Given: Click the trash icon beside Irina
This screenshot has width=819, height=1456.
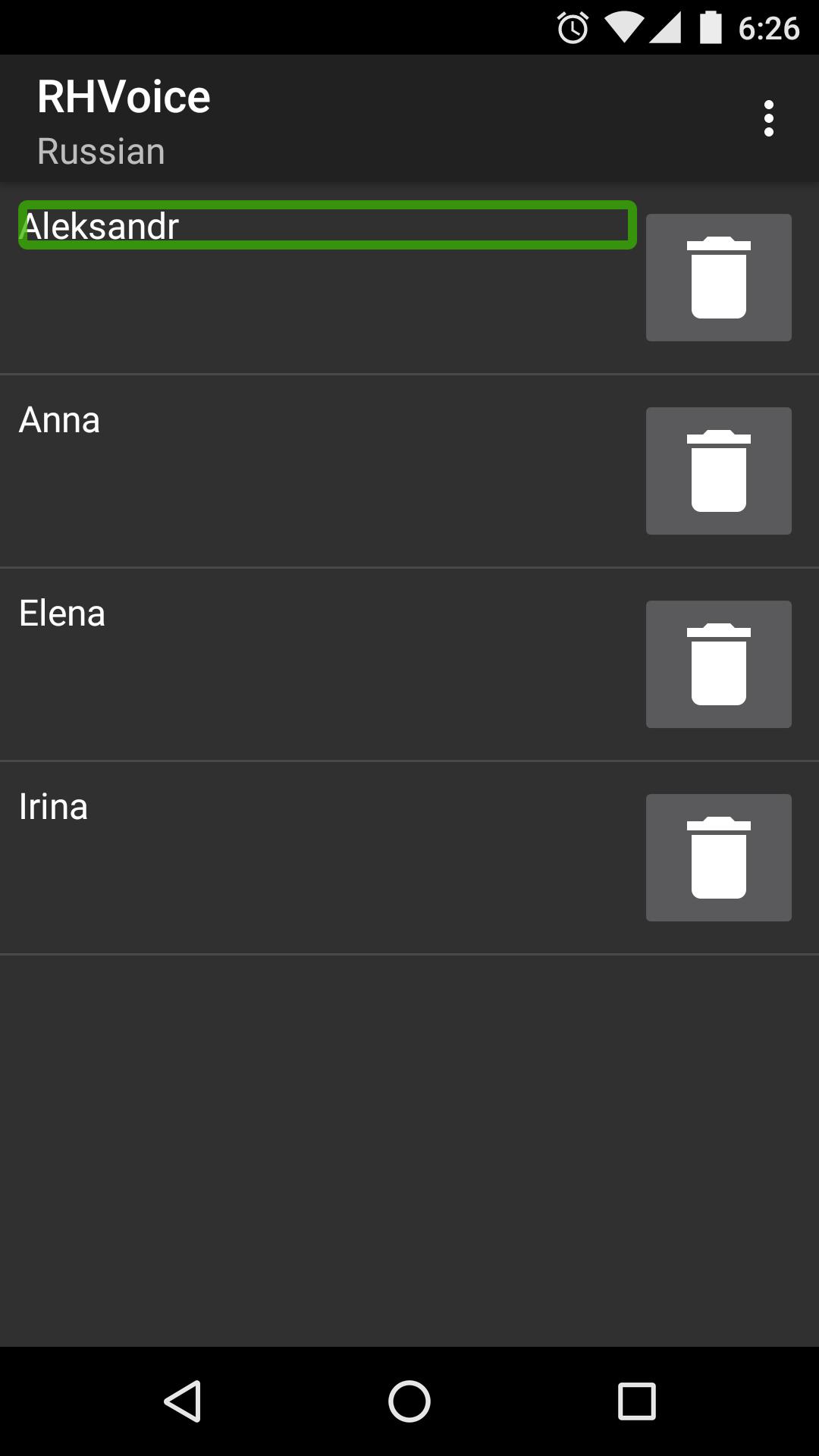Looking at the screenshot, I should [719, 858].
